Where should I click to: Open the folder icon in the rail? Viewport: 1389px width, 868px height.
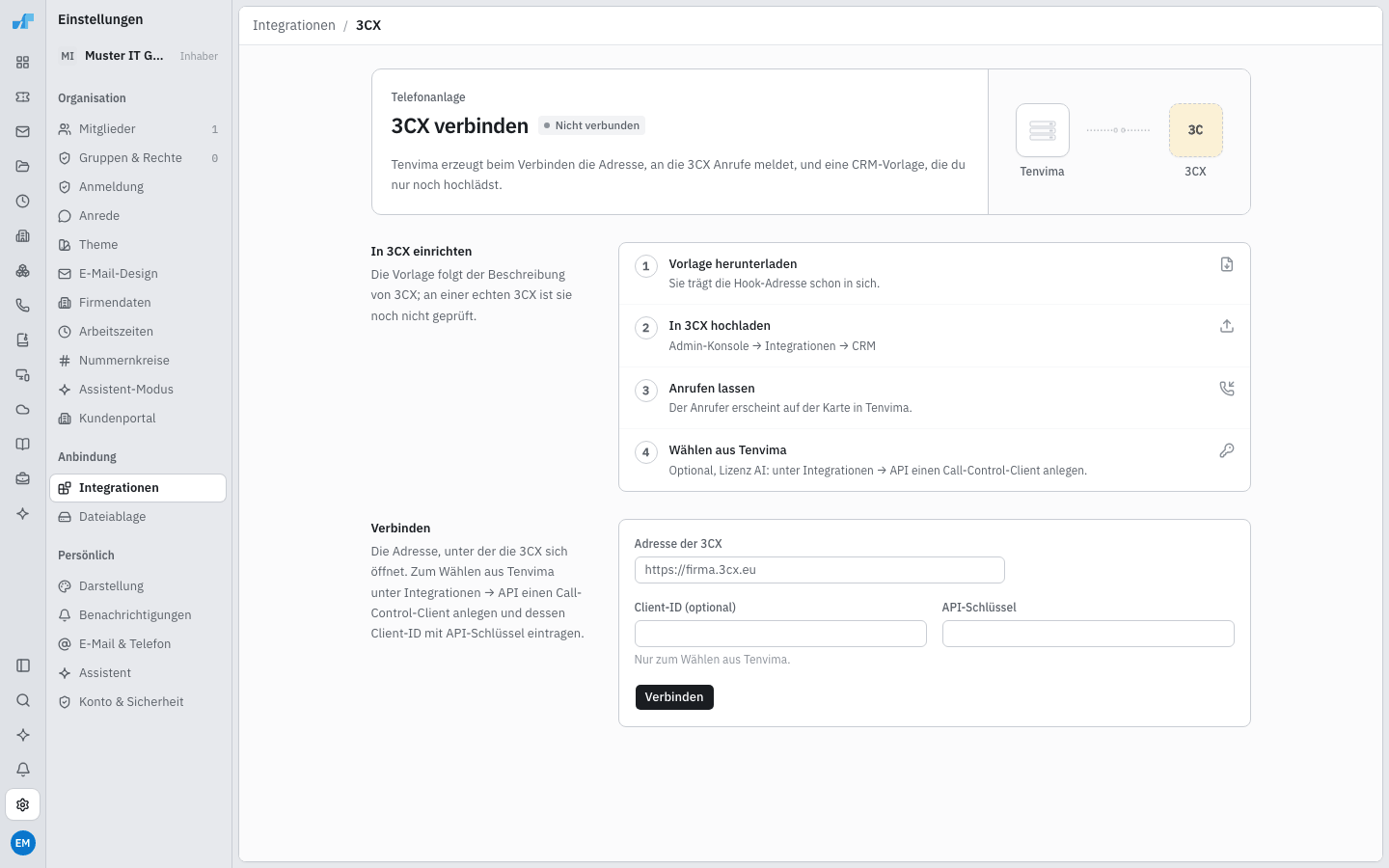(x=23, y=167)
